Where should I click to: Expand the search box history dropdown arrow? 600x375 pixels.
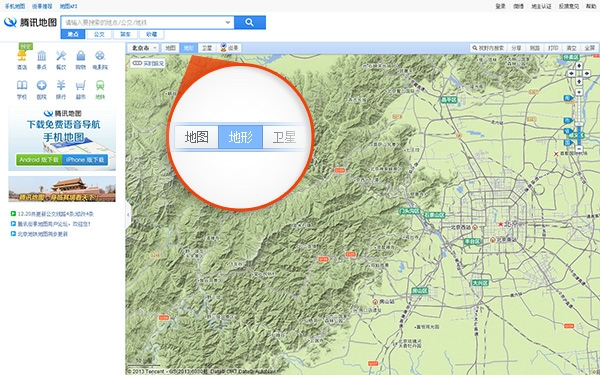click(228, 23)
